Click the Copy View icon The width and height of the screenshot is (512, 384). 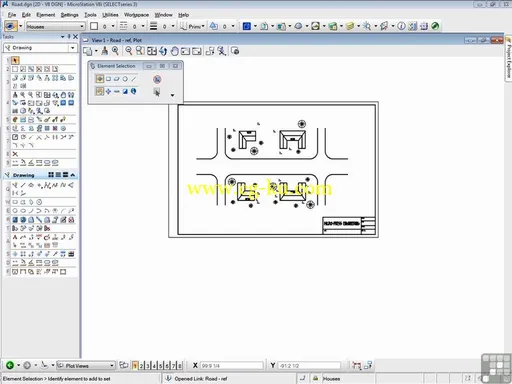pos(210,51)
